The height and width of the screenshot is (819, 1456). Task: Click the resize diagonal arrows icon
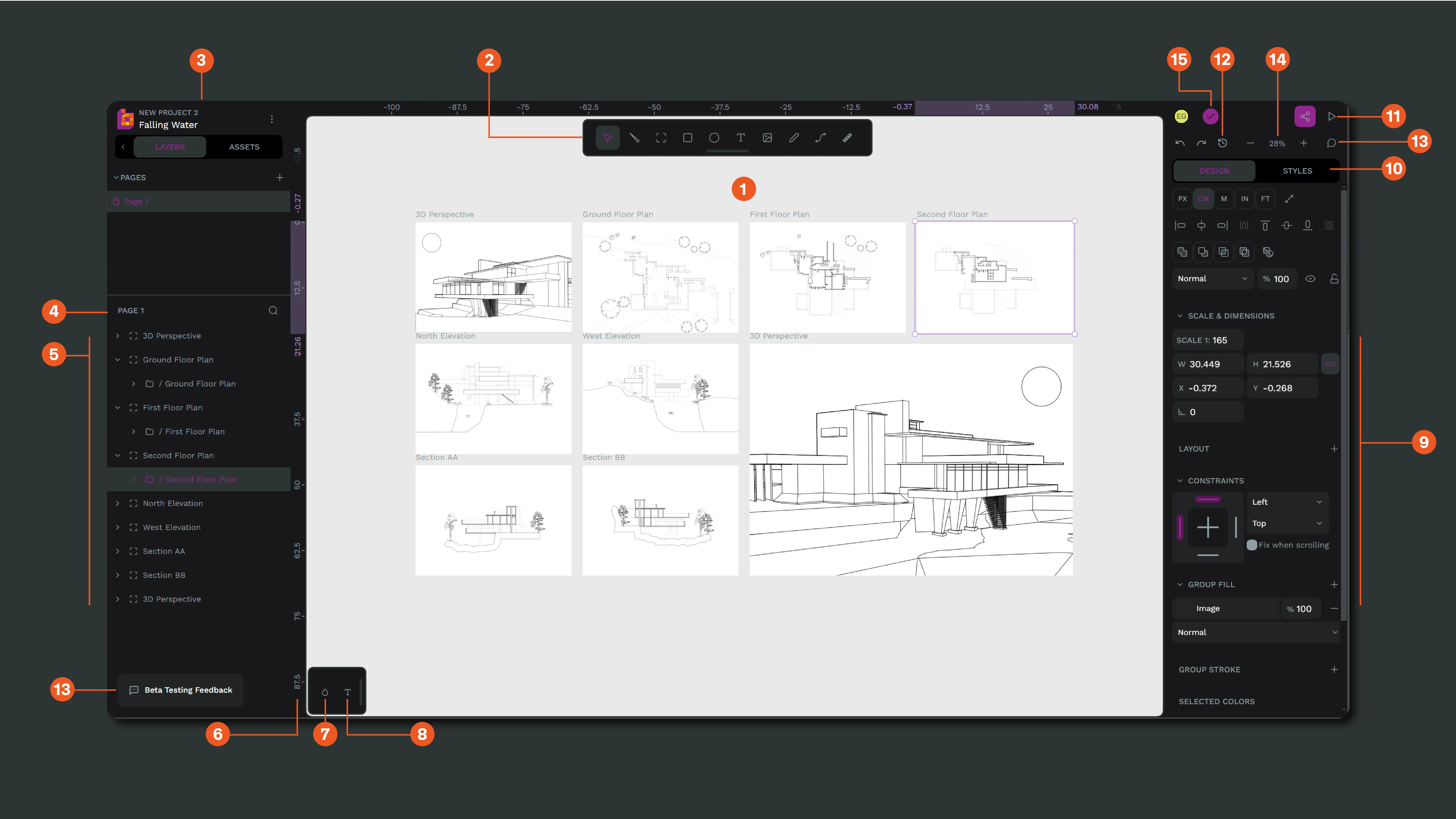pos(1289,199)
